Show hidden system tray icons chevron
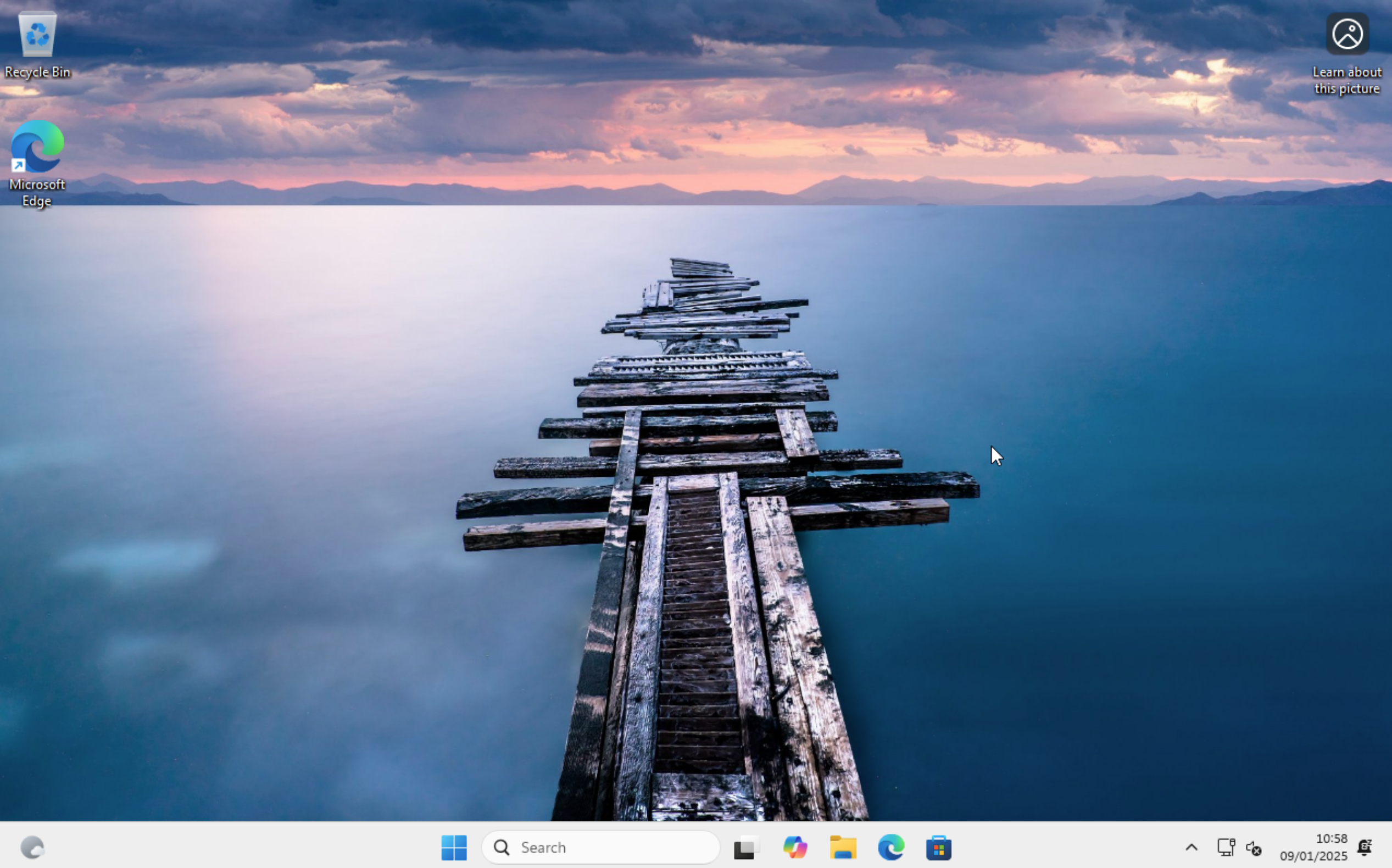 pyautogui.click(x=1191, y=847)
